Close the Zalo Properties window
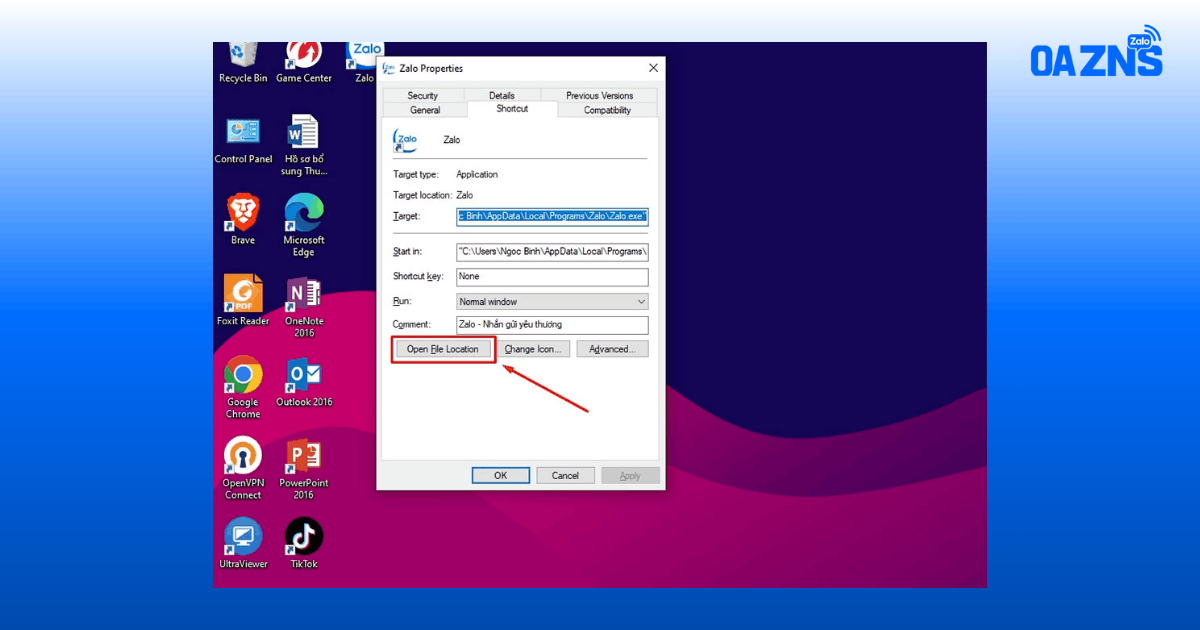 tap(653, 68)
